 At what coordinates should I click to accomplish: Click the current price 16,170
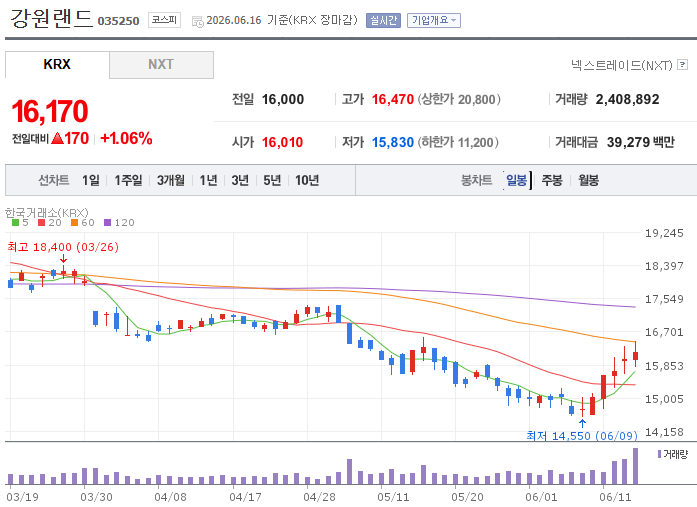(50, 111)
